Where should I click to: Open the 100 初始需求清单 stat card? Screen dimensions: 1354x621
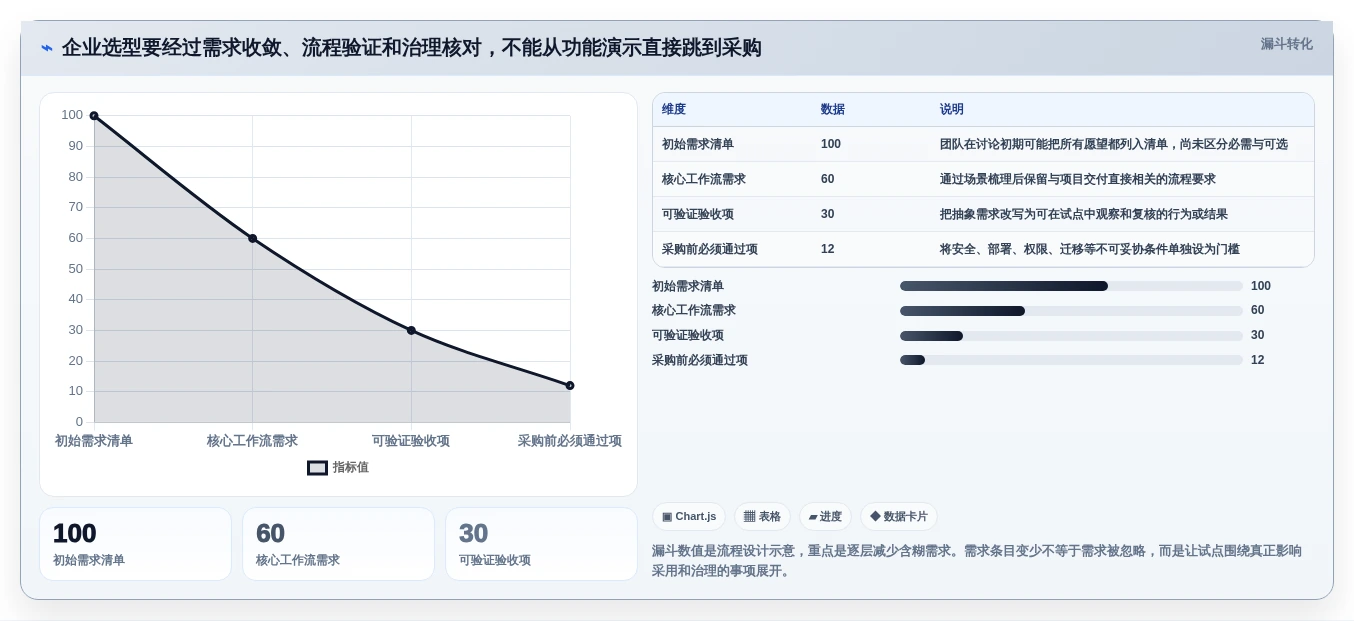(136, 544)
